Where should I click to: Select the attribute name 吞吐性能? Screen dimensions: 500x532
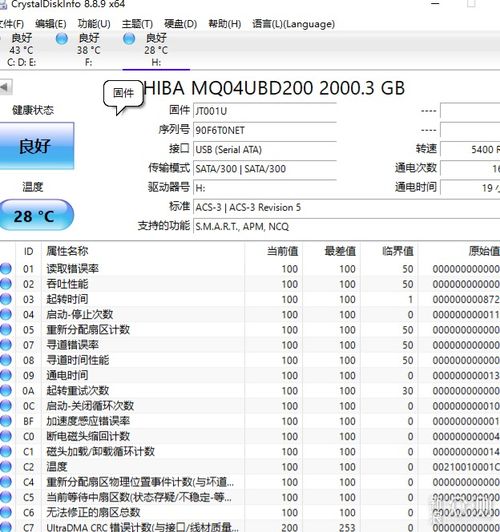67,284
